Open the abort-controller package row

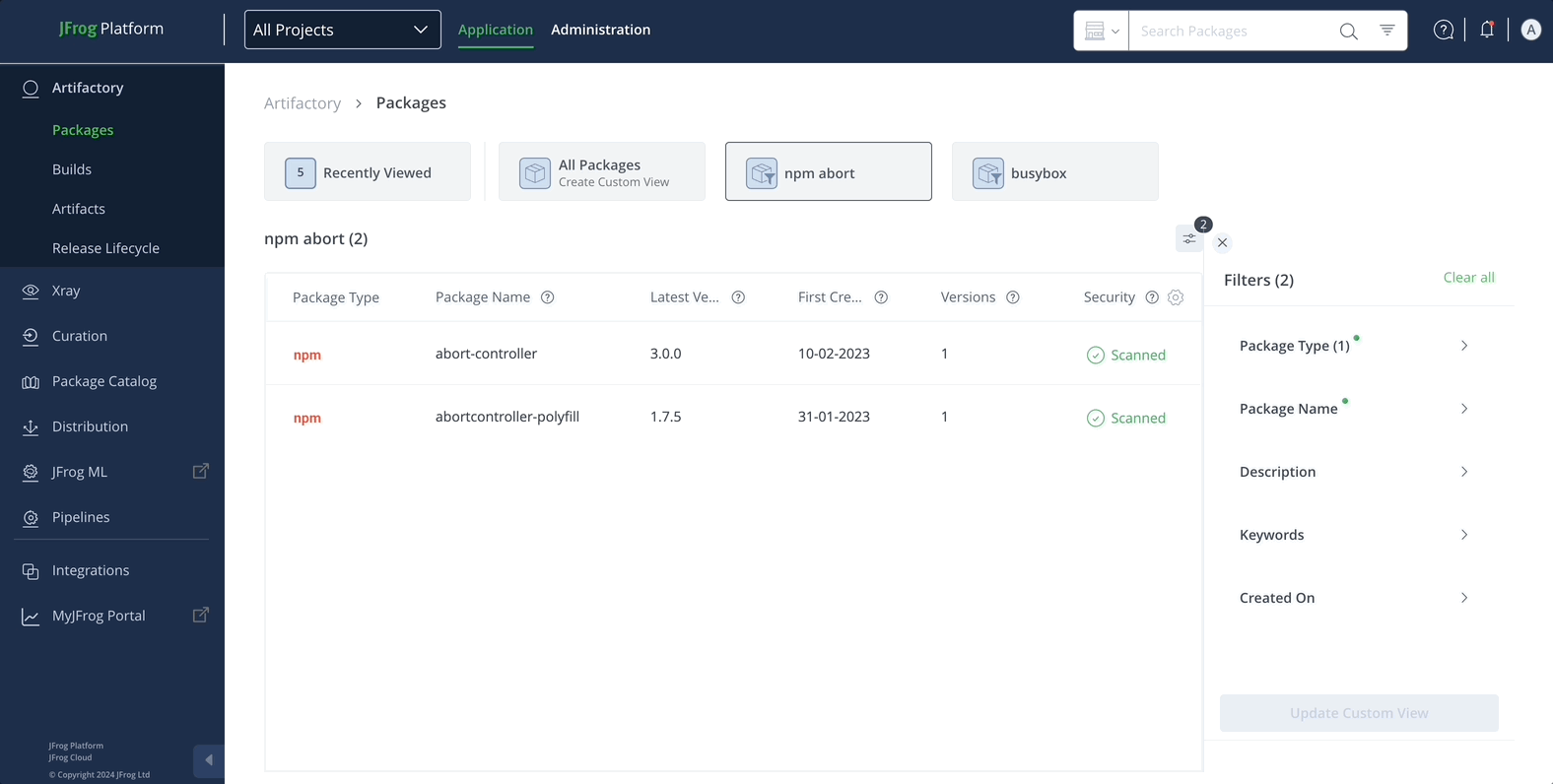click(733, 354)
